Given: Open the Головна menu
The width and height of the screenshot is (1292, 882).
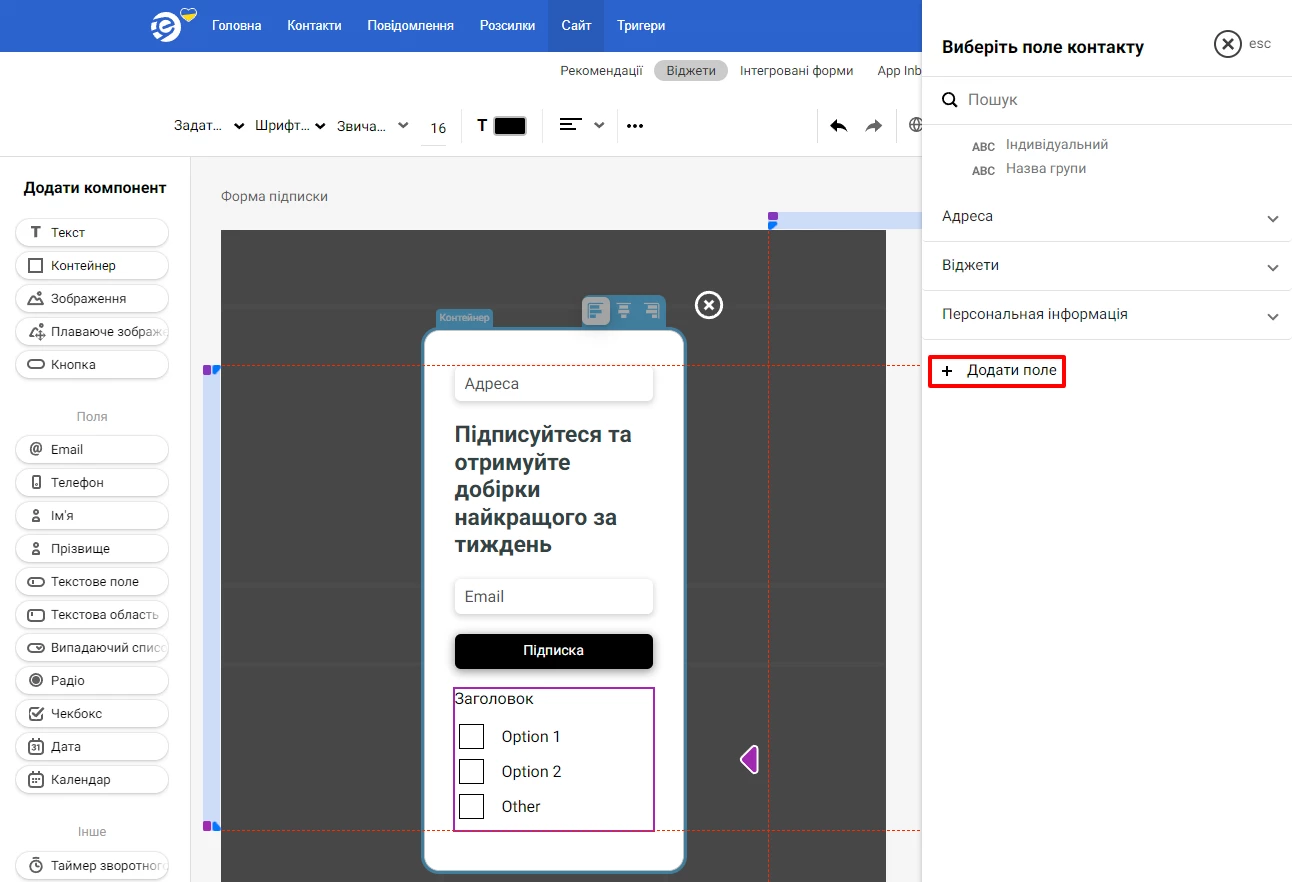Looking at the screenshot, I should [x=237, y=26].
